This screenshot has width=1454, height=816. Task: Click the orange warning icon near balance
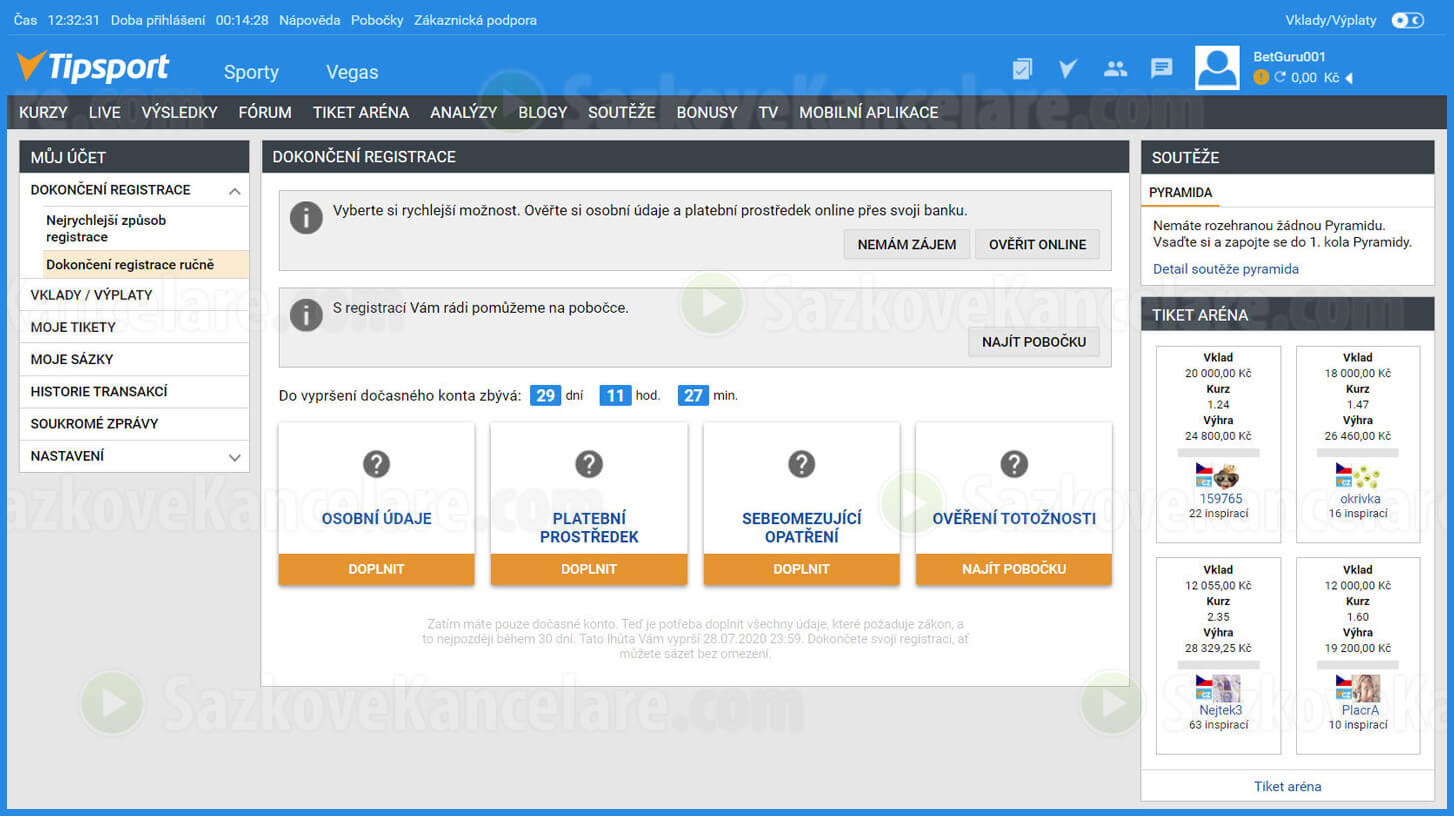[x=1261, y=77]
